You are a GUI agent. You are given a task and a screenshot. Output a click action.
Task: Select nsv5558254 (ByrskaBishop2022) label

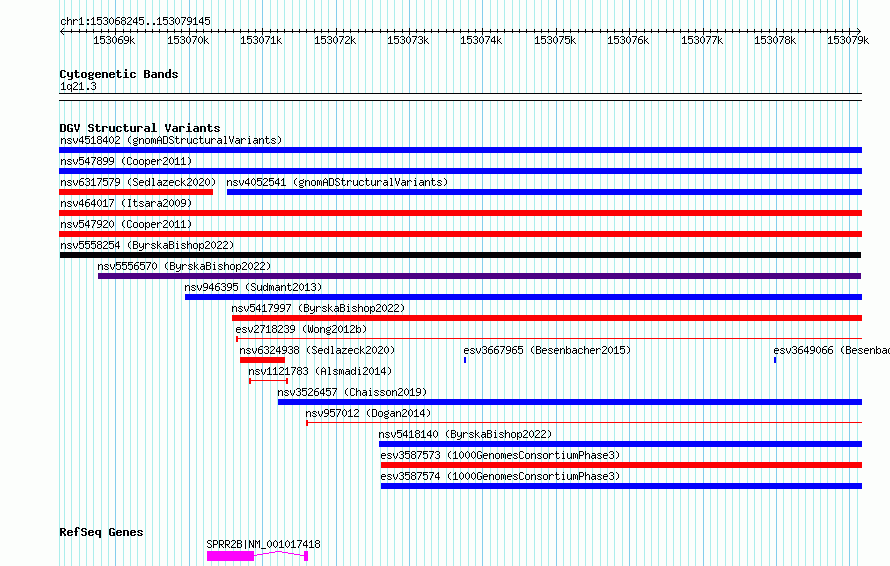pos(147,245)
